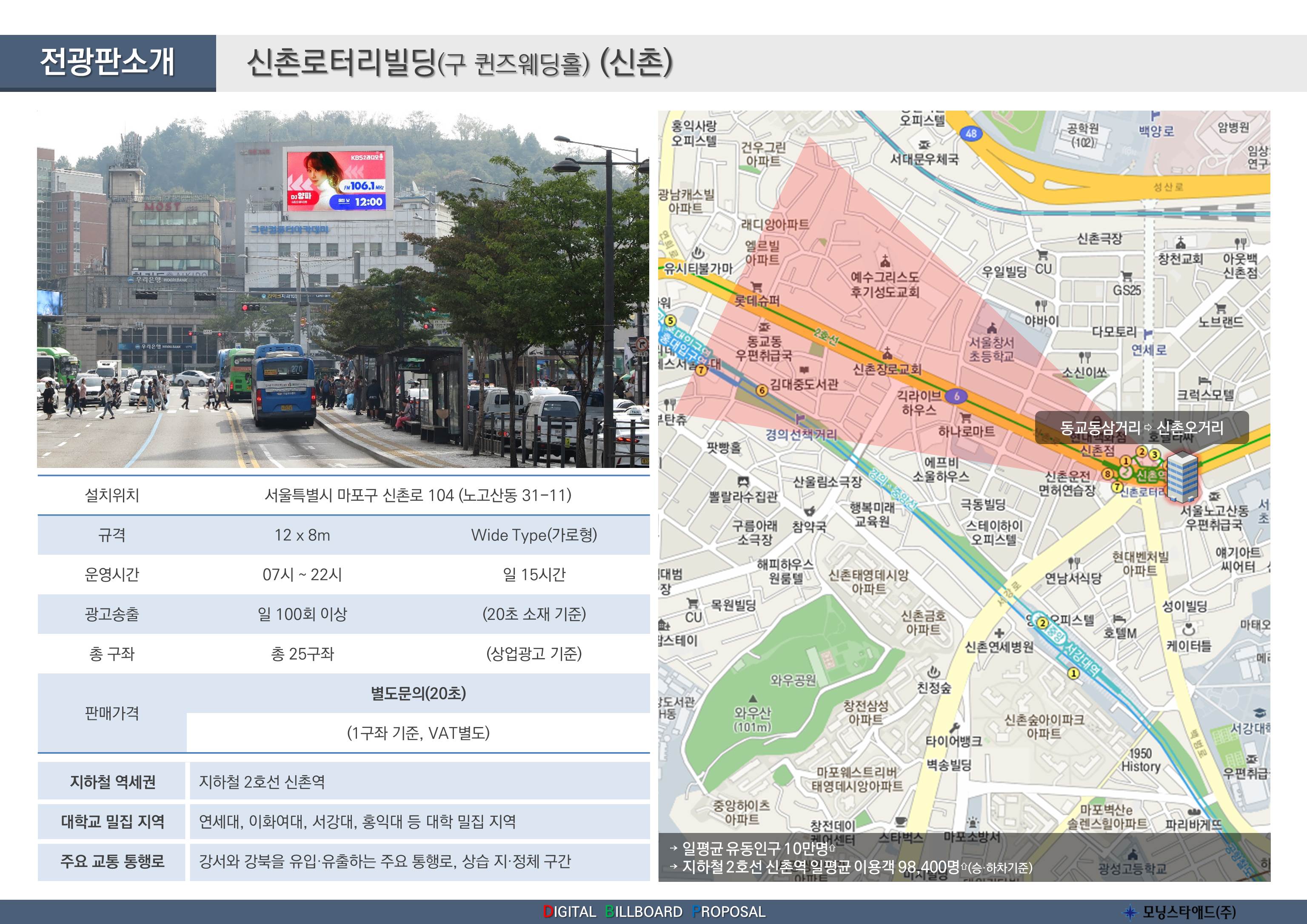
Task: Click the church icon above 예수그리스도후기성도교회
Action: pos(885,262)
